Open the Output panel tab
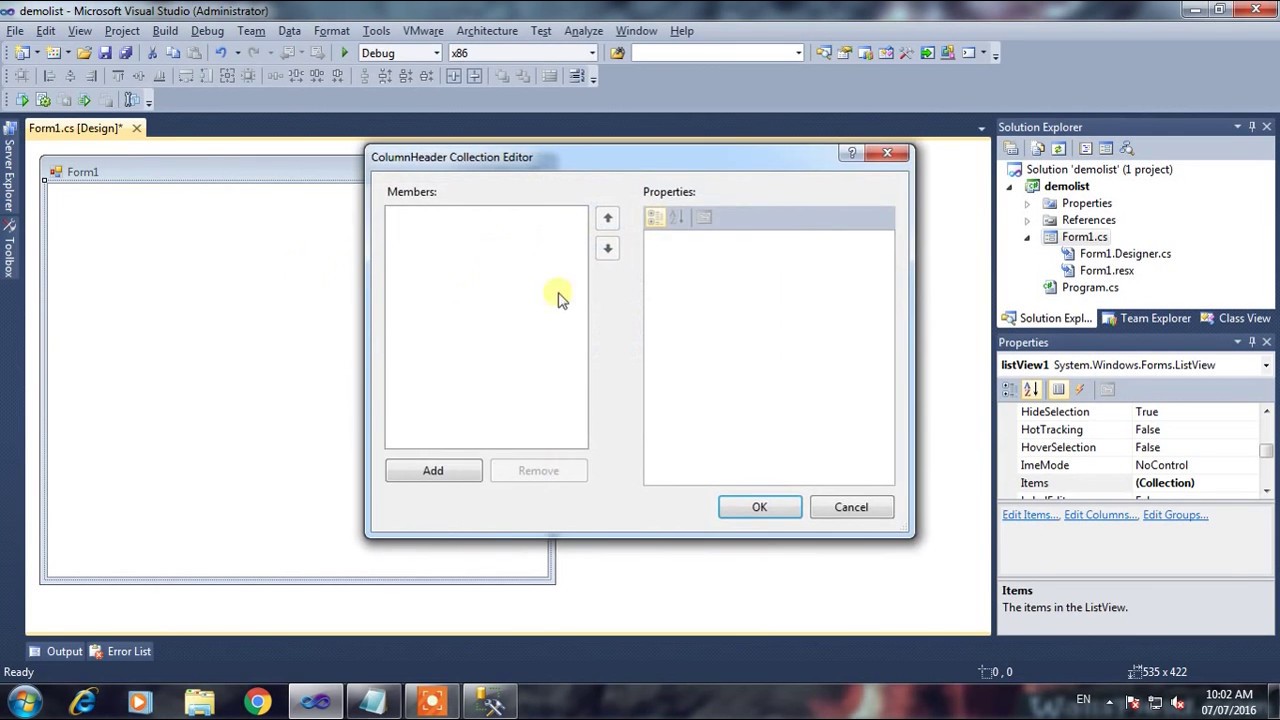Viewport: 1280px width, 720px height. pyautogui.click(x=56, y=652)
